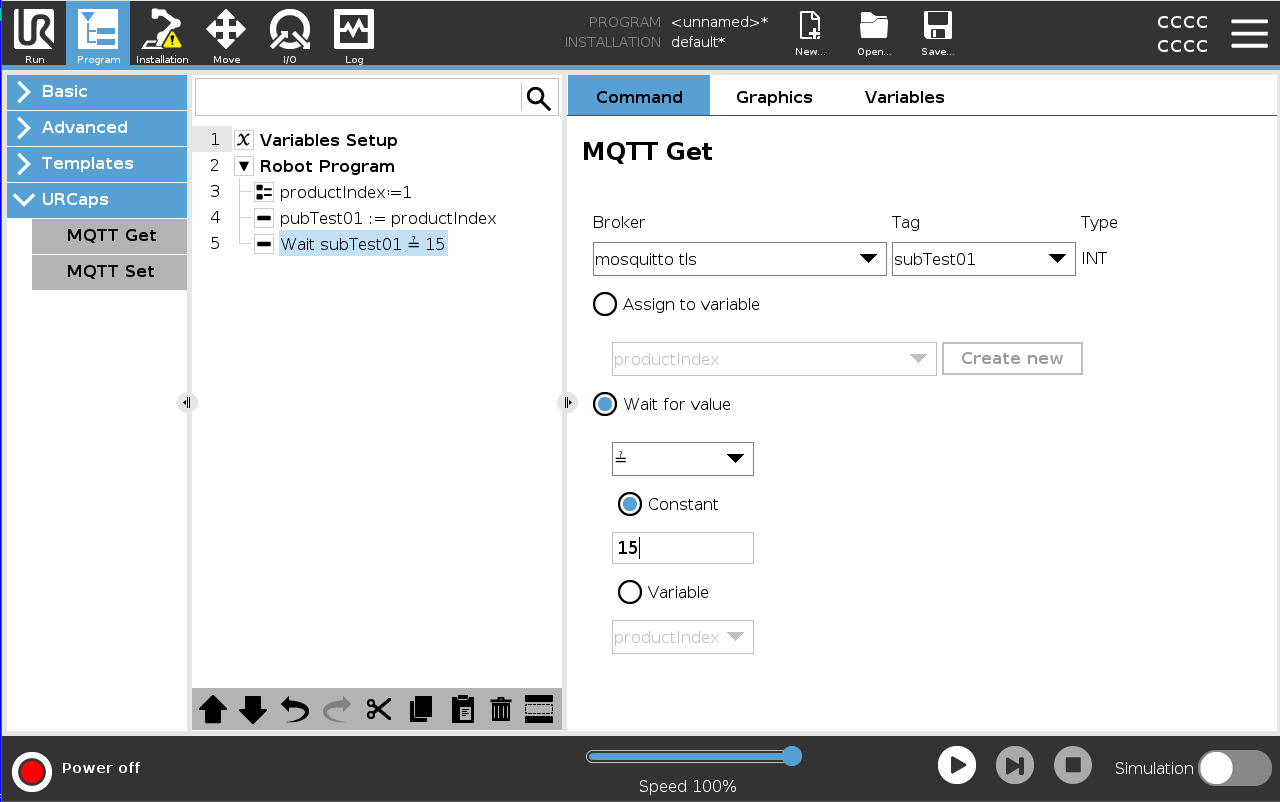1280x802 pixels.
Task: Switch to the Variables tab
Action: click(x=904, y=97)
